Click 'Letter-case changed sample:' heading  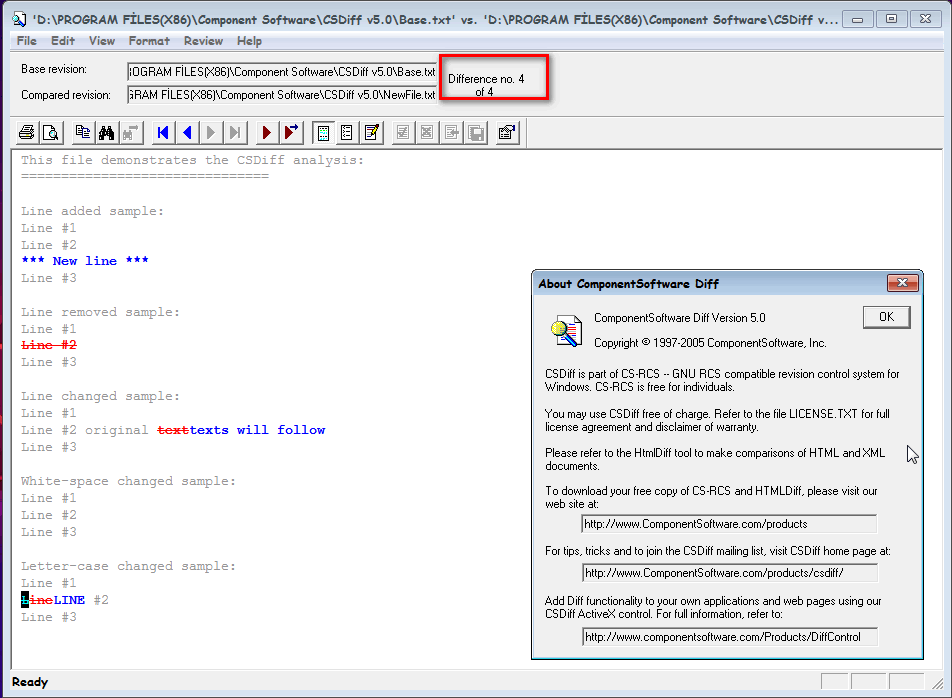point(128,566)
